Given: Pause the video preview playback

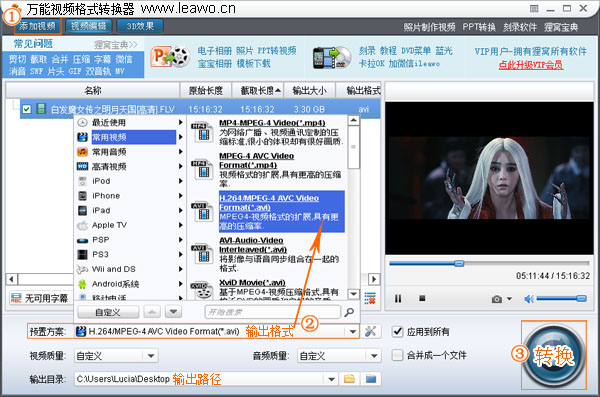Looking at the screenshot, I should pyautogui.click(x=398, y=298).
